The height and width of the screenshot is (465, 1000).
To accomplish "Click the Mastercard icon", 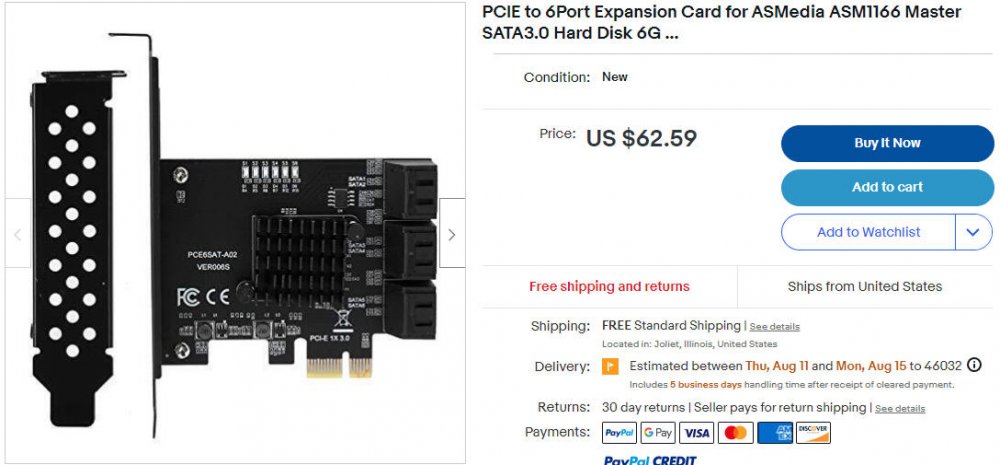I will pyautogui.click(x=735, y=433).
